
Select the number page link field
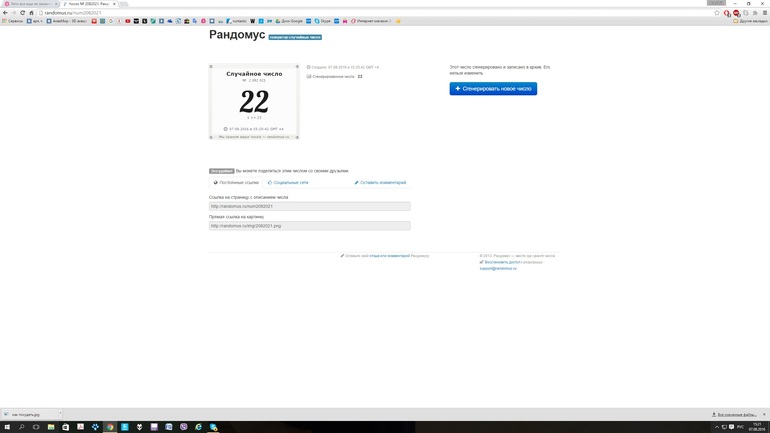pos(309,206)
